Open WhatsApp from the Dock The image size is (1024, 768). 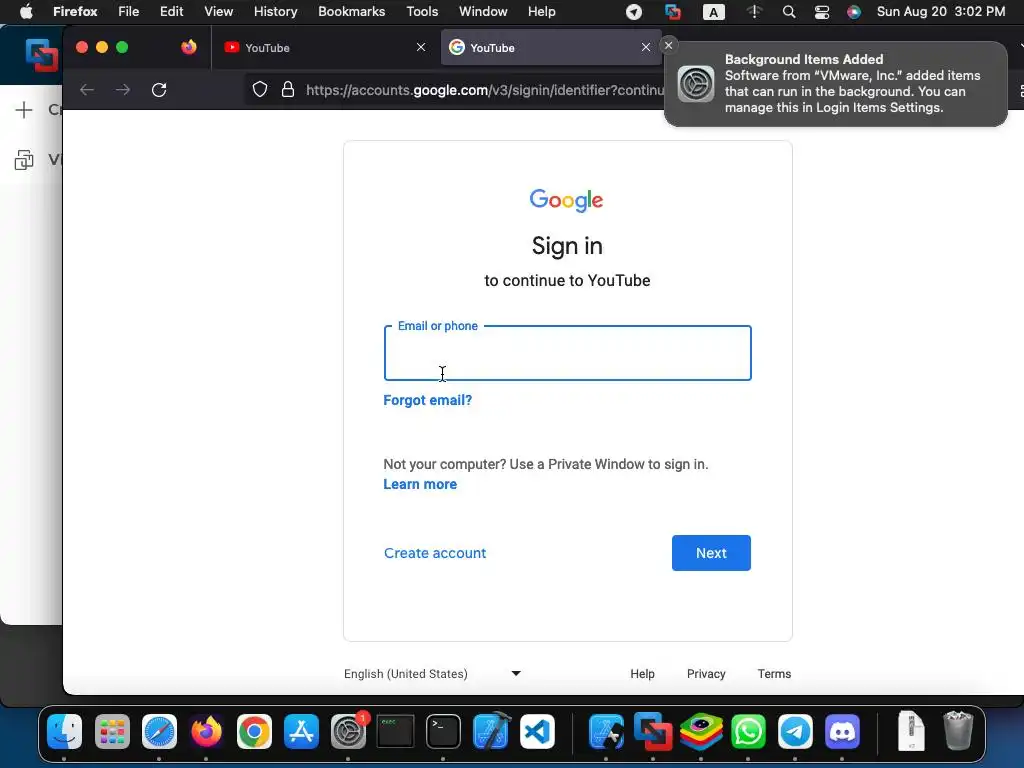pyautogui.click(x=748, y=731)
